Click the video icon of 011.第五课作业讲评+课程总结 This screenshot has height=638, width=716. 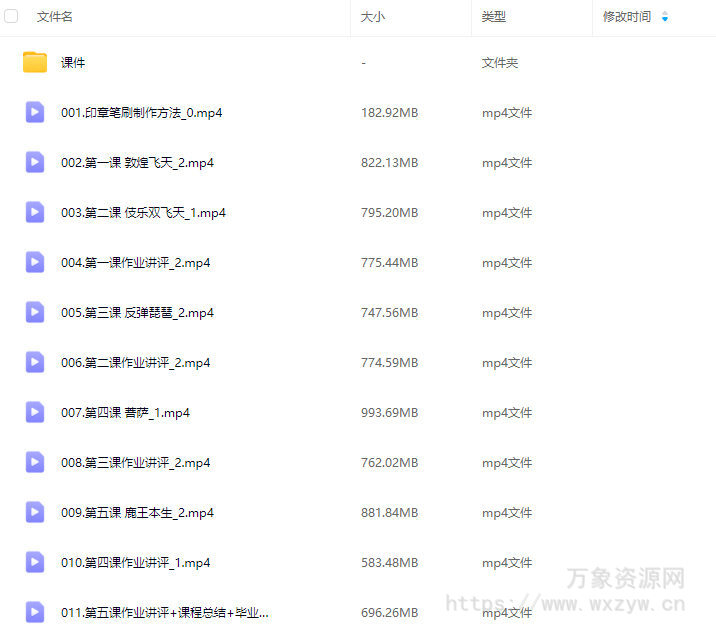click(35, 612)
